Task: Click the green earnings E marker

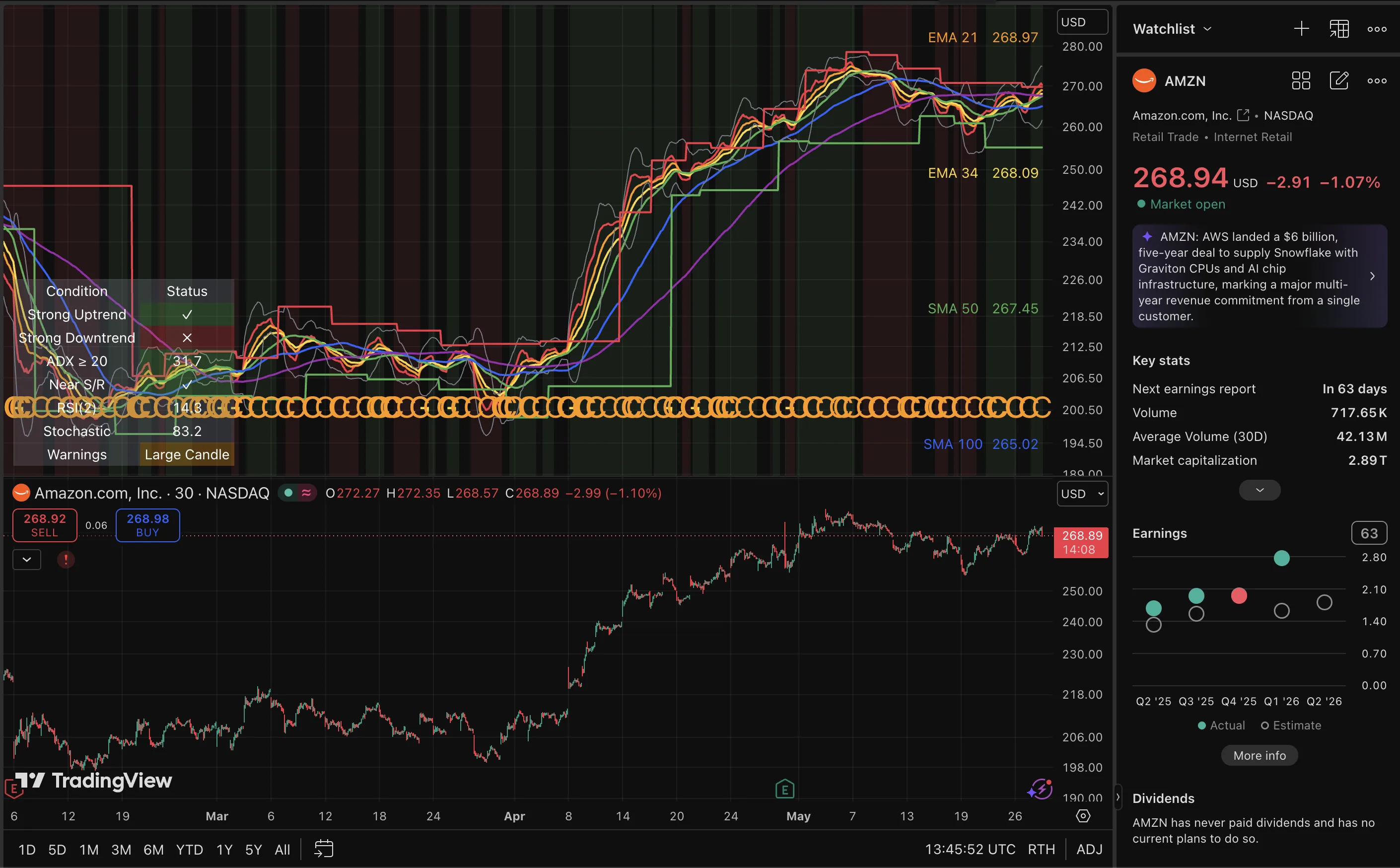Action: tap(784, 790)
